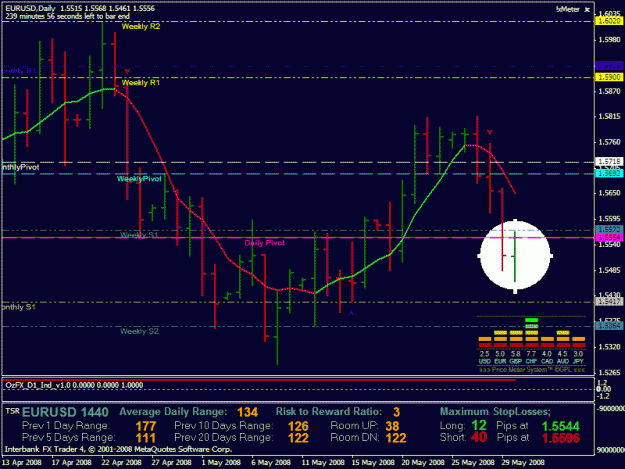Viewport: 625px width, 469px height.
Task: Select the red down-arrow signal above 25 May bars
Action: coord(490,132)
